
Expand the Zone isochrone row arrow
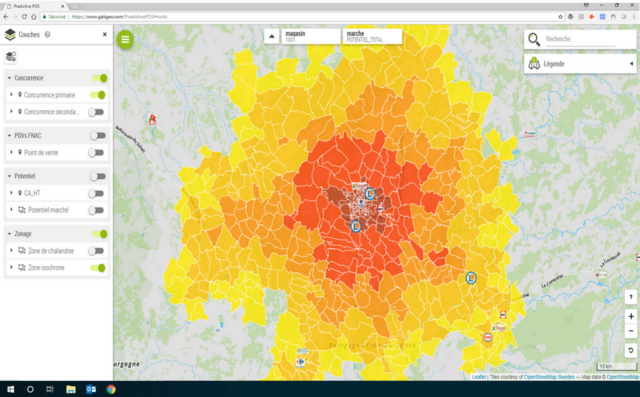pyautogui.click(x=11, y=267)
